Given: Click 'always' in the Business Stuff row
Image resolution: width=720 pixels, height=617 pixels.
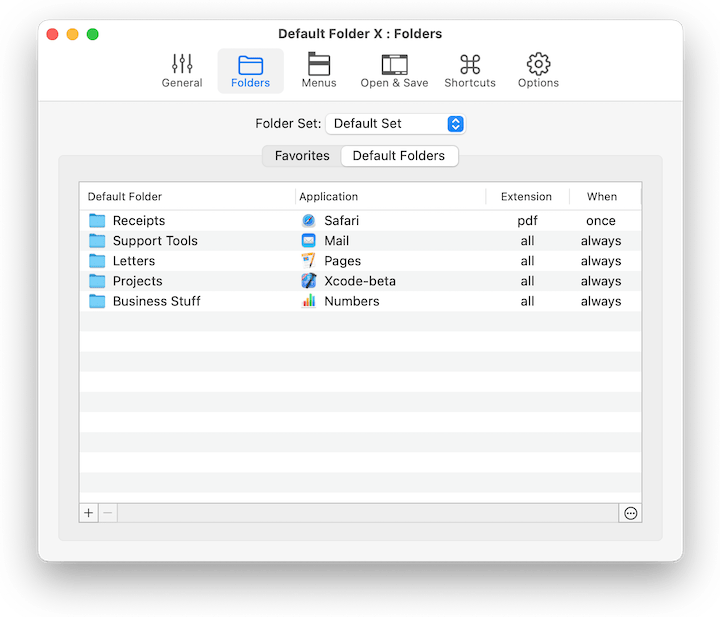Looking at the screenshot, I should tap(601, 302).
